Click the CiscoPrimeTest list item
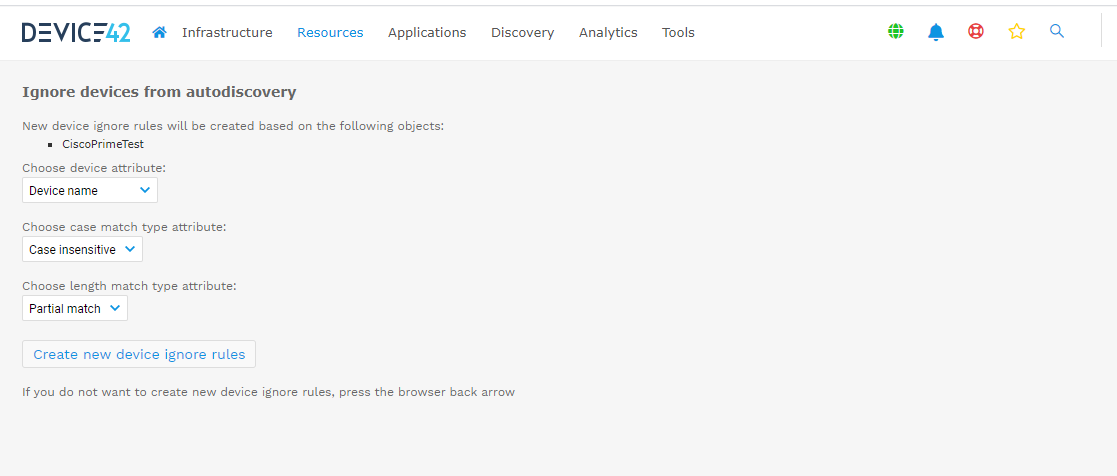 (x=103, y=144)
